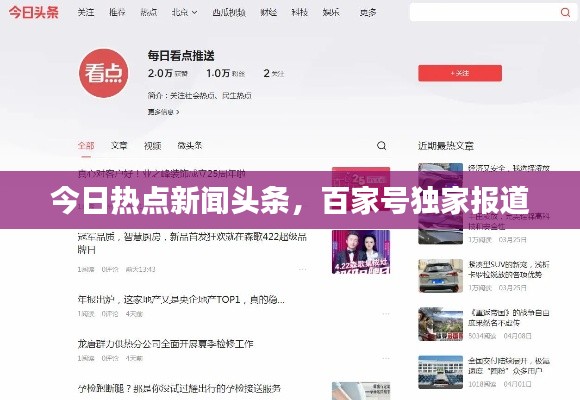Open more options for 央企地产TOP1 article
This screenshot has width=580, height=400.
[385, 314]
